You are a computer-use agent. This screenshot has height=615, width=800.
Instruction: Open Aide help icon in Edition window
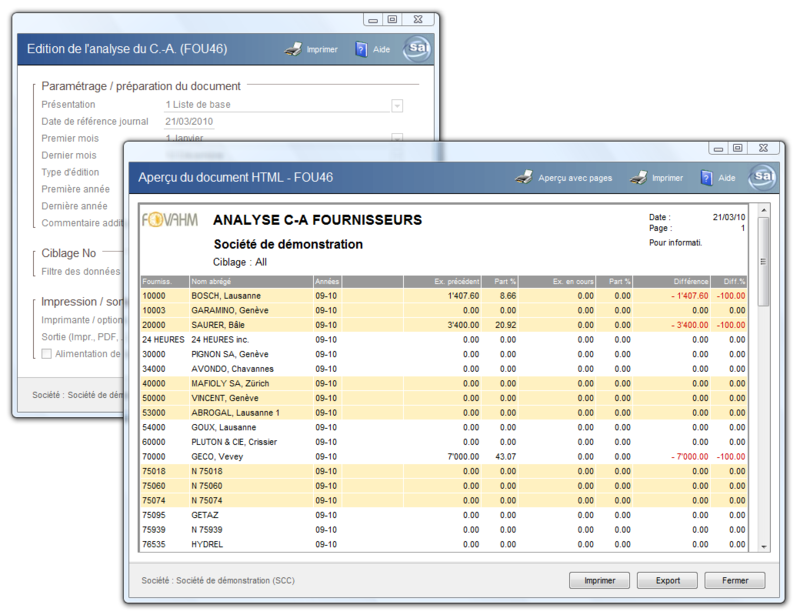click(362, 49)
